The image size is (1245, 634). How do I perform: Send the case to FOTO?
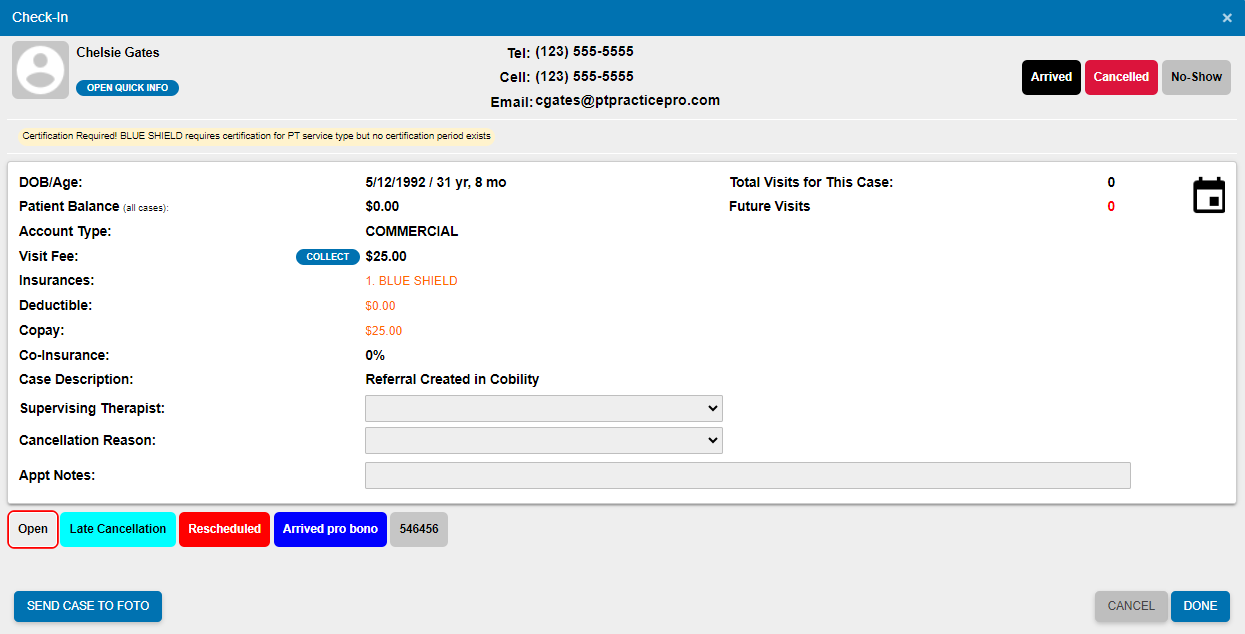(87, 606)
